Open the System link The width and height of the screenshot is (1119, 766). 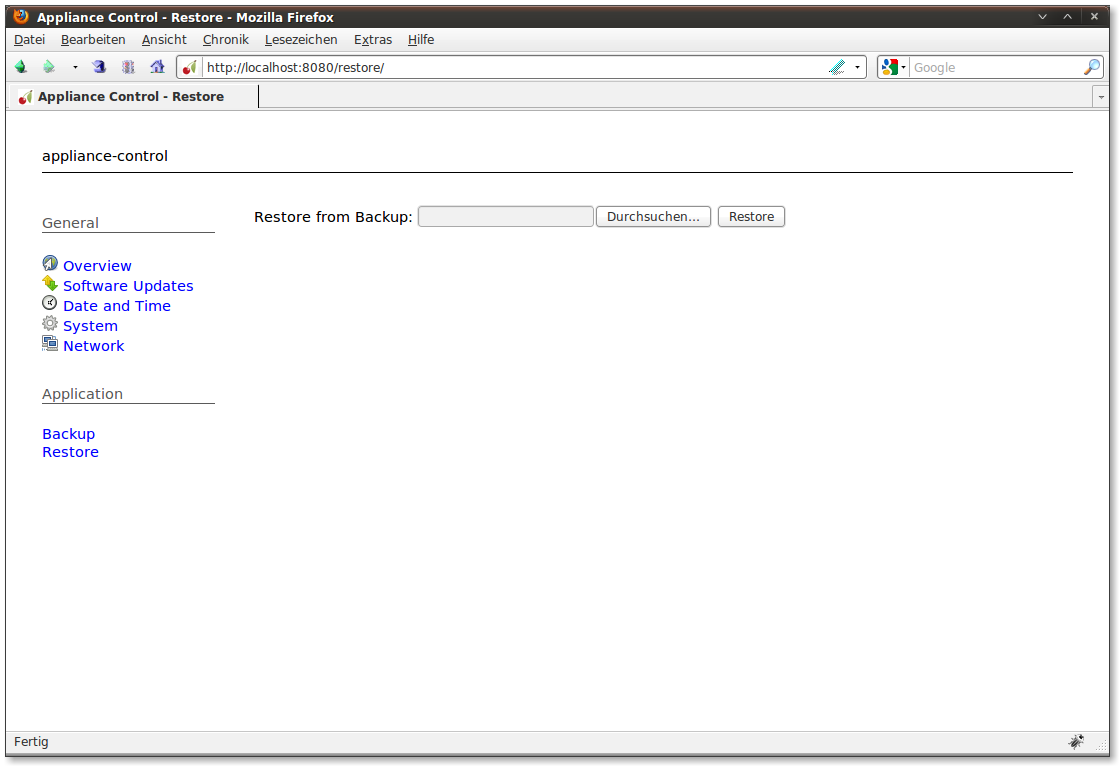pos(90,326)
